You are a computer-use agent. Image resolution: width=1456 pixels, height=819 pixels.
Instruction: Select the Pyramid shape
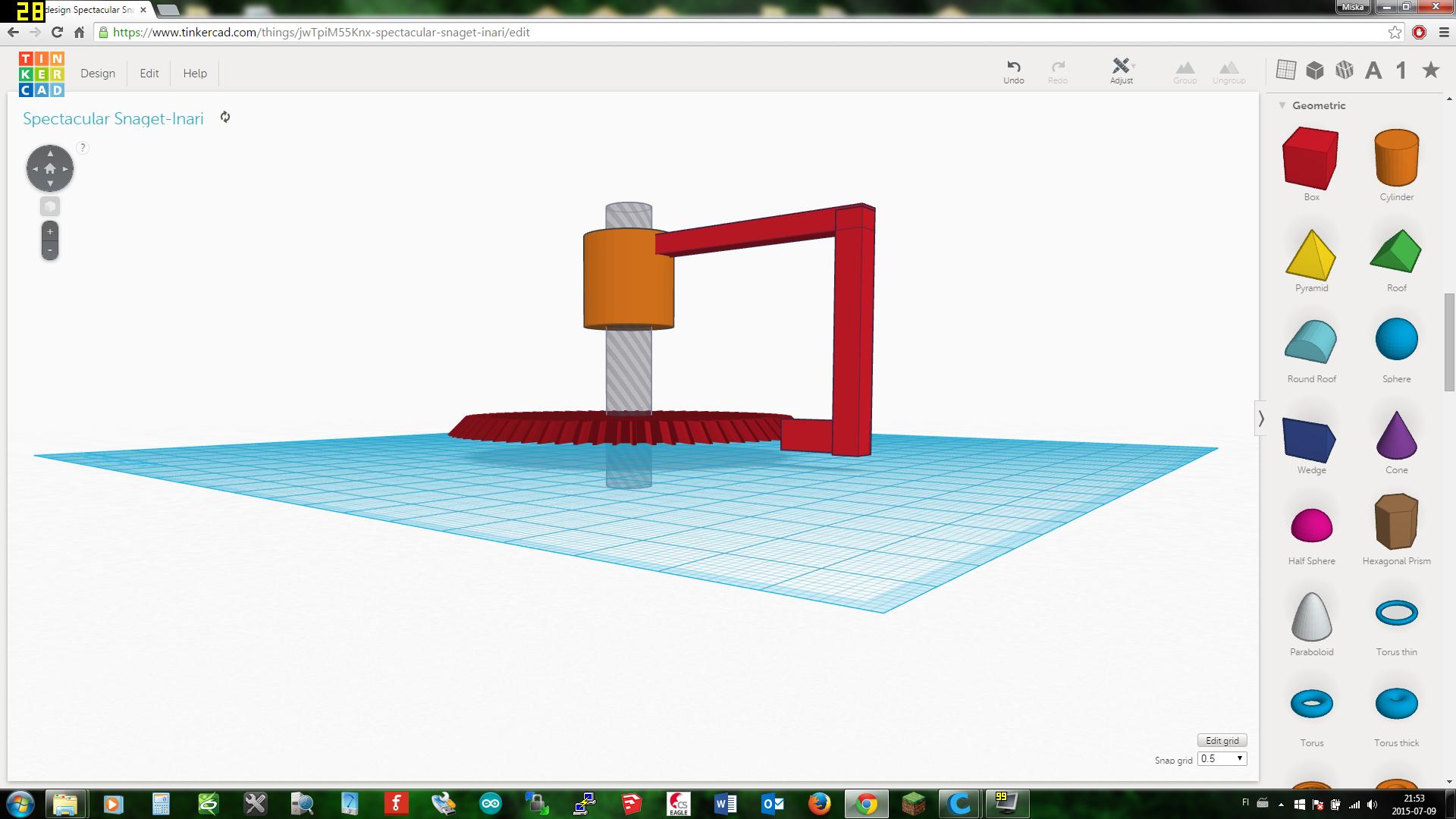point(1310,256)
